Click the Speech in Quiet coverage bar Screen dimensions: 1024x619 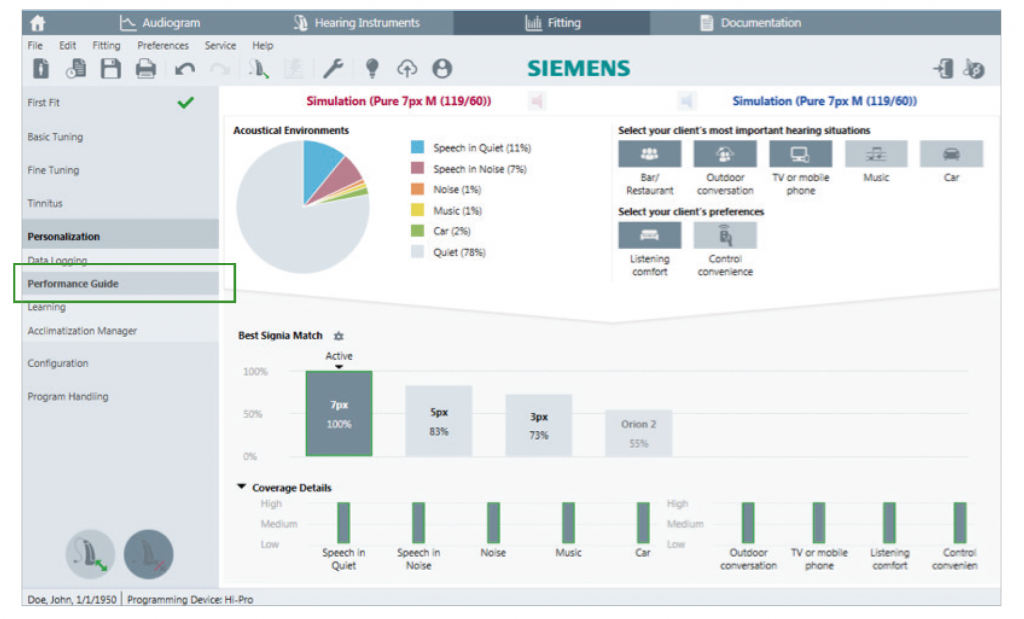pyautogui.click(x=344, y=522)
